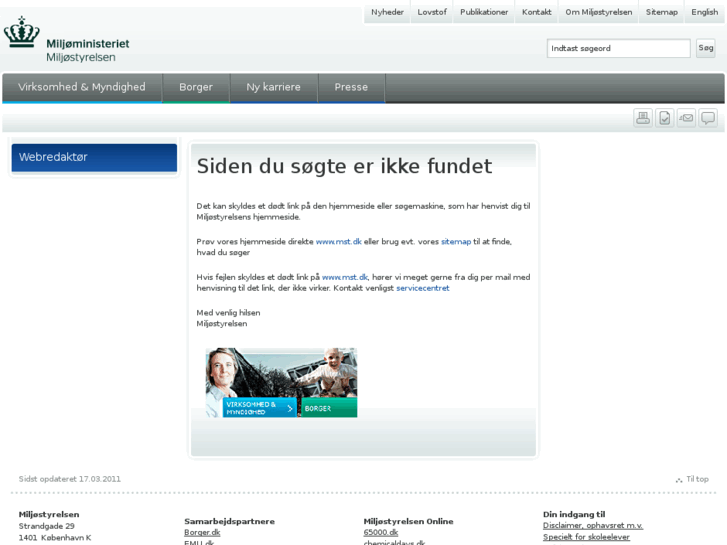The image size is (727, 545).
Task: Click the Til top link
Action: 697,479
